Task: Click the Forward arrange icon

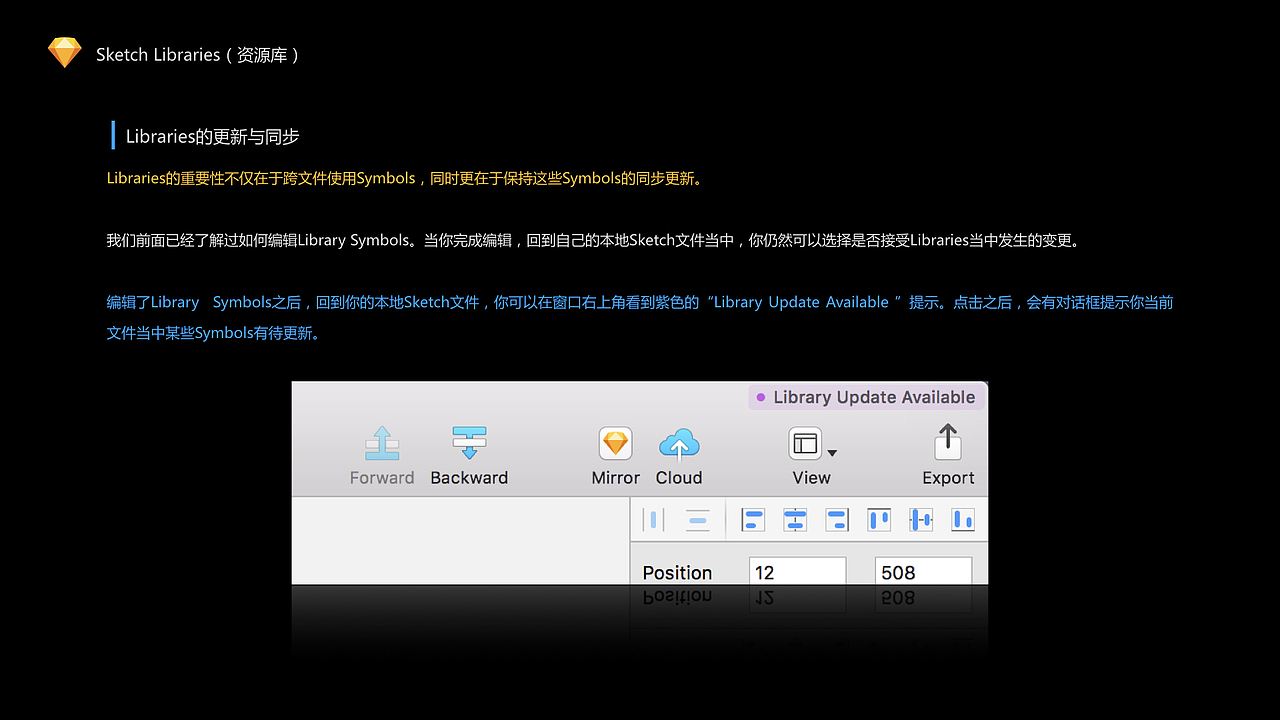Action: point(382,444)
